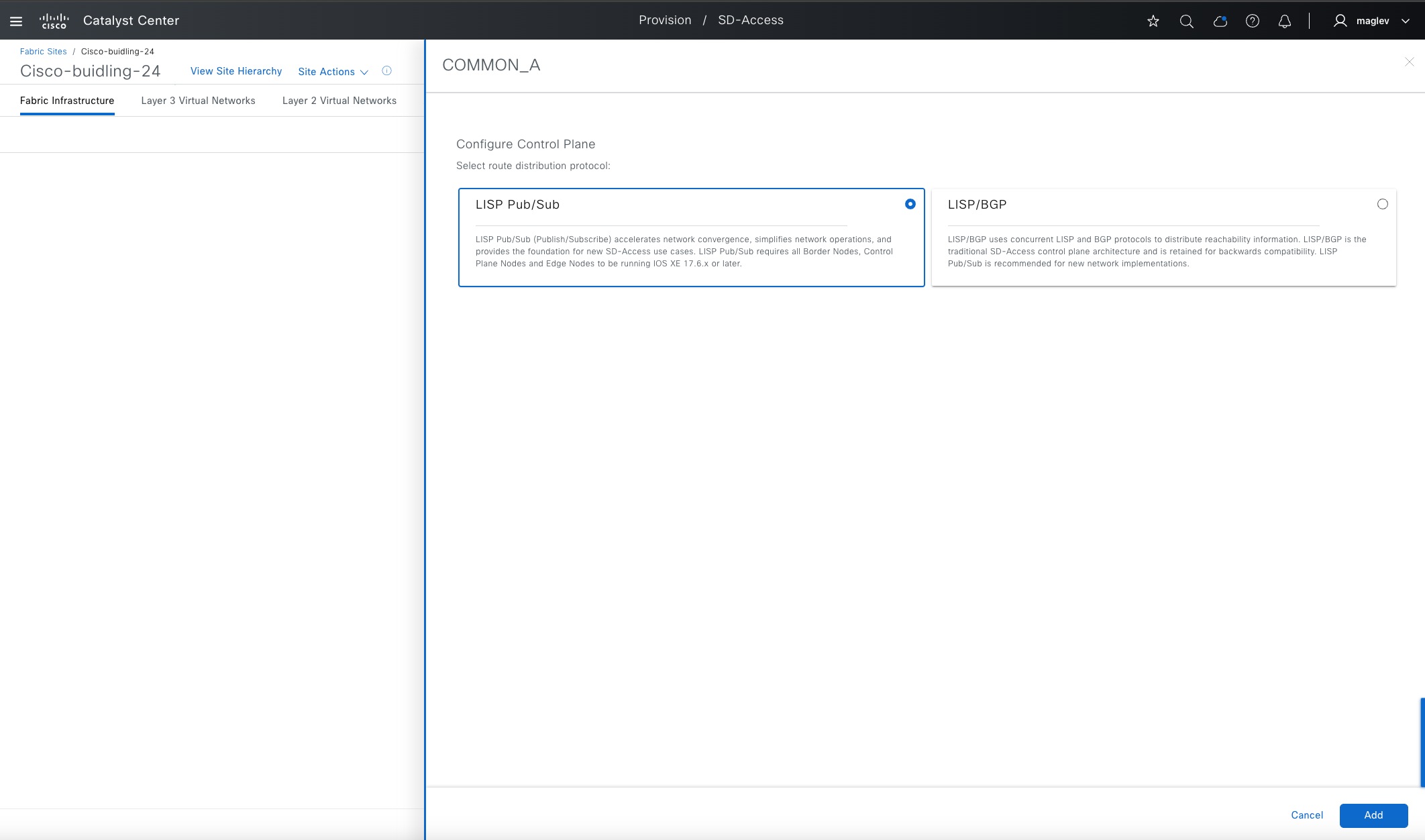1425x840 pixels.
Task: Click the Cancel button
Action: click(x=1306, y=815)
